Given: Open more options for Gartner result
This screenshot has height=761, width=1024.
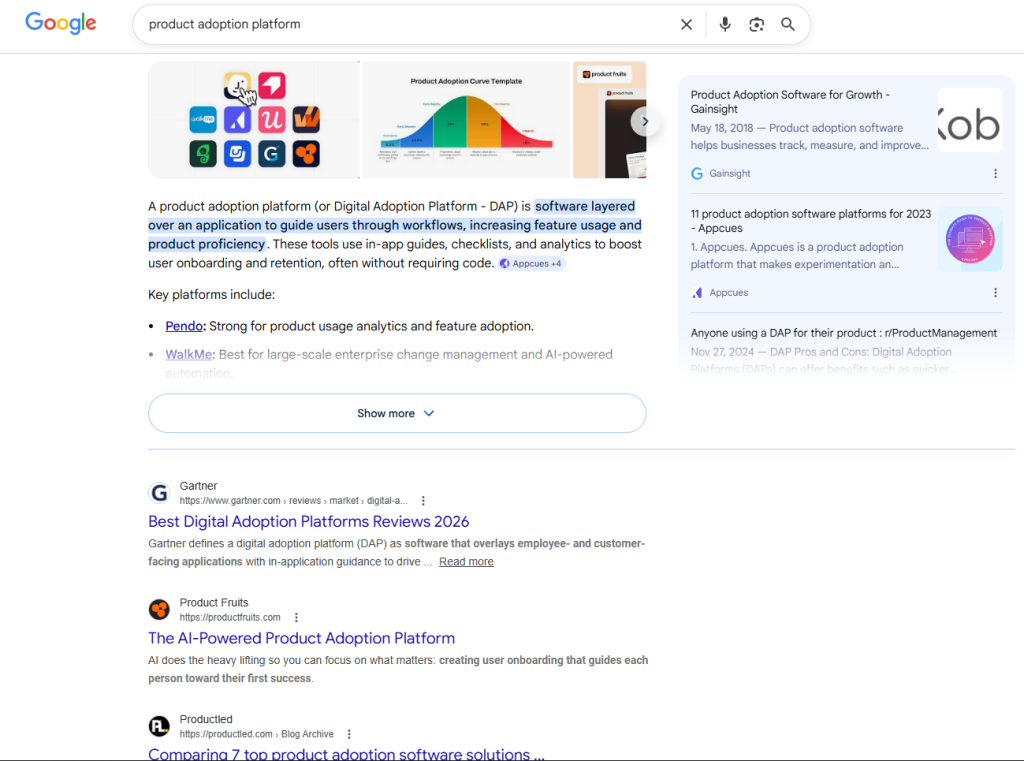Looking at the screenshot, I should point(423,501).
